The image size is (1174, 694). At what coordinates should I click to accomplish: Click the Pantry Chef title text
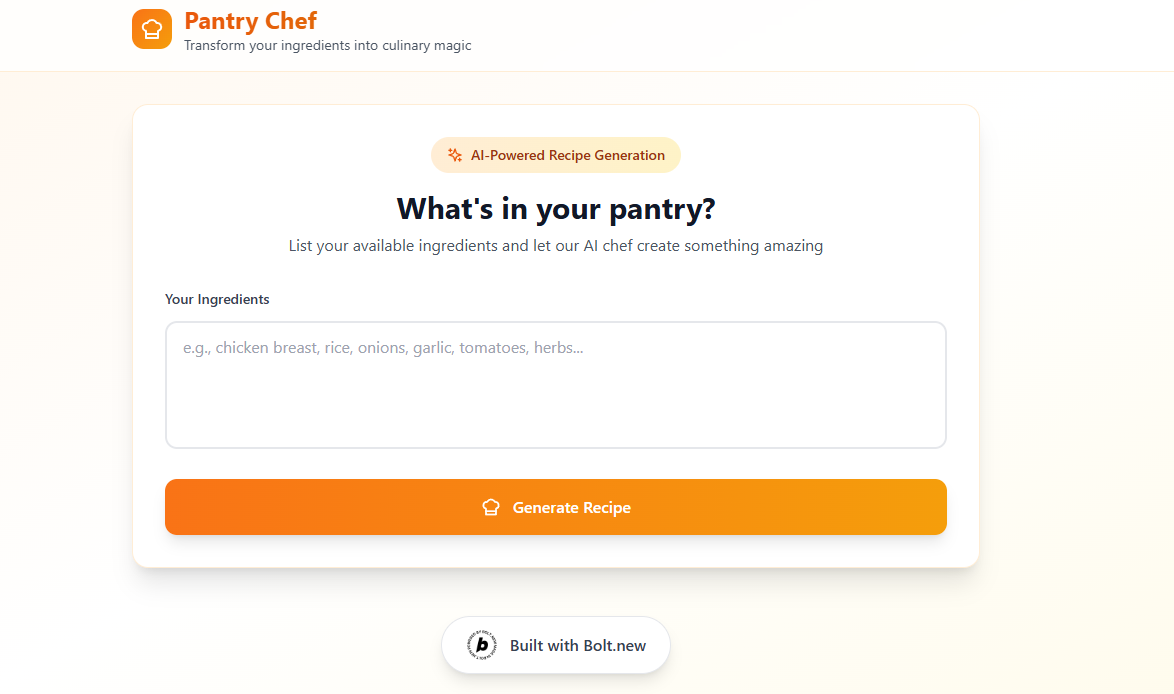(x=250, y=21)
